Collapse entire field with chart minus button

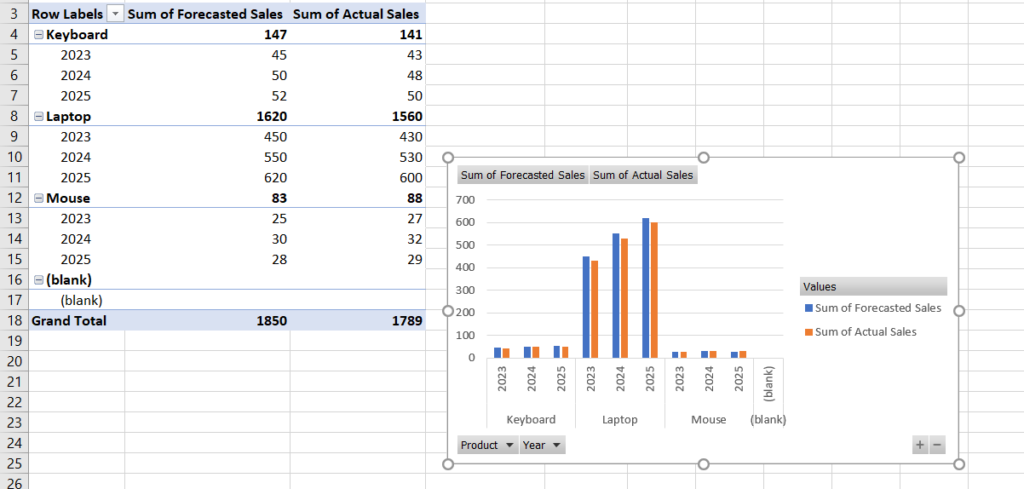(x=937, y=445)
